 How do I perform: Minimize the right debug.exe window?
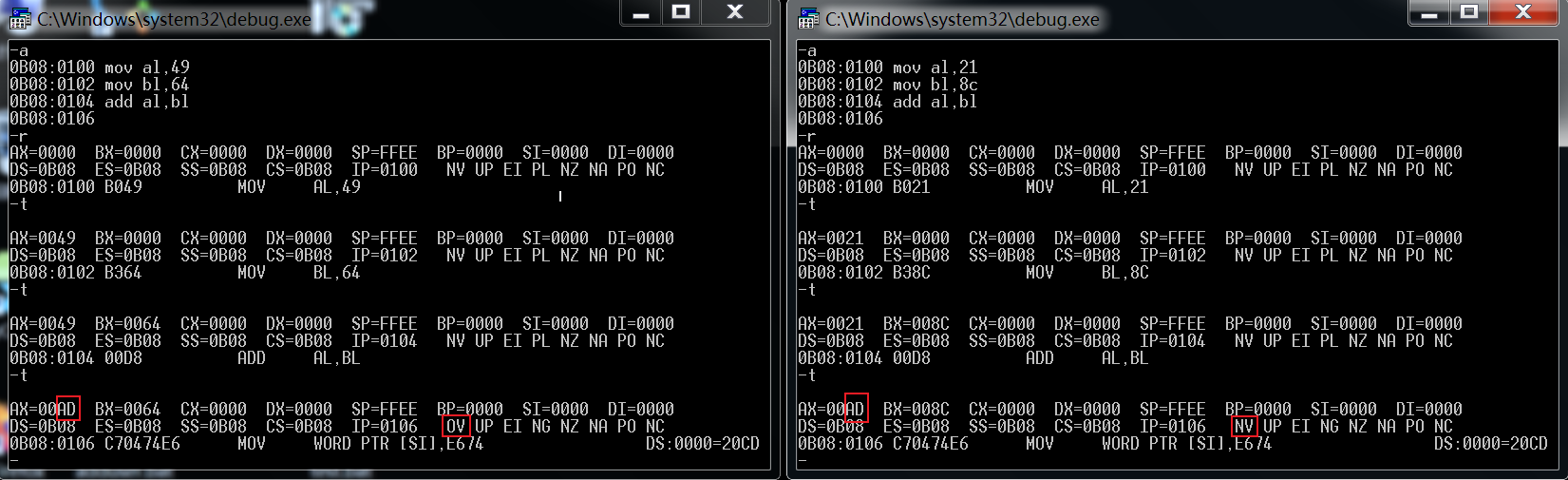point(1429,12)
